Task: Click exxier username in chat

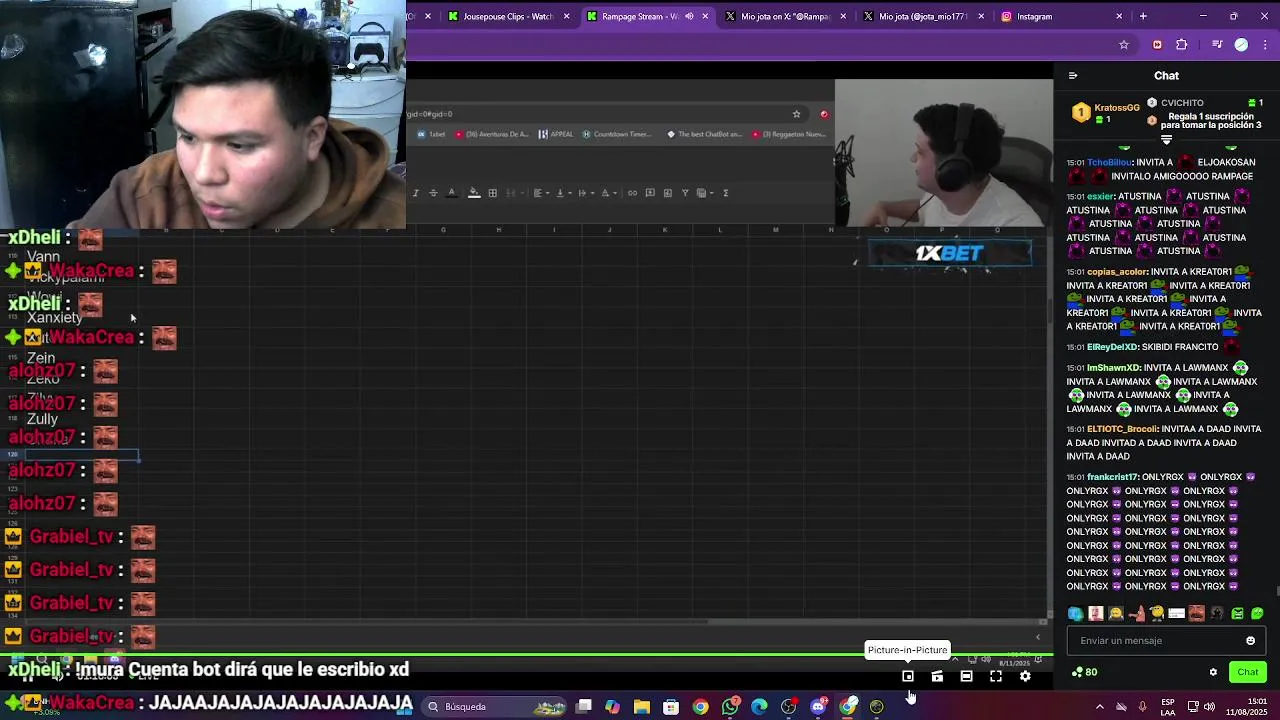Action: tap(1099, 197)
